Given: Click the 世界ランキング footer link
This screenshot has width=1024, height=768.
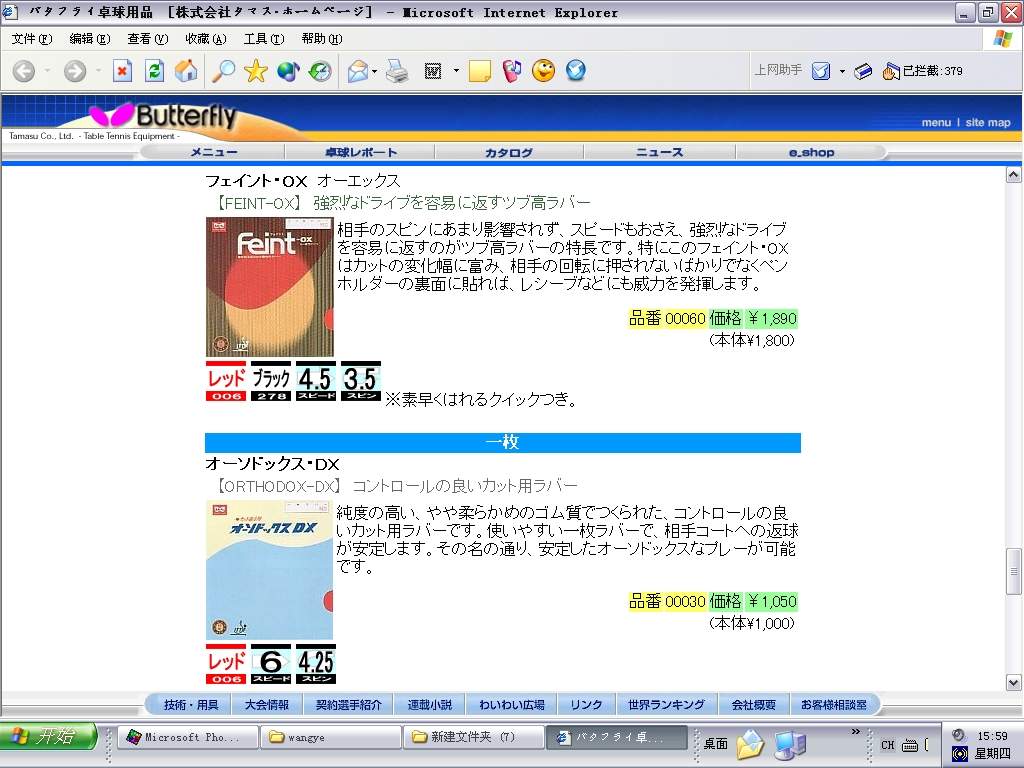Looking at the screenshot, I should click(666, 705).
